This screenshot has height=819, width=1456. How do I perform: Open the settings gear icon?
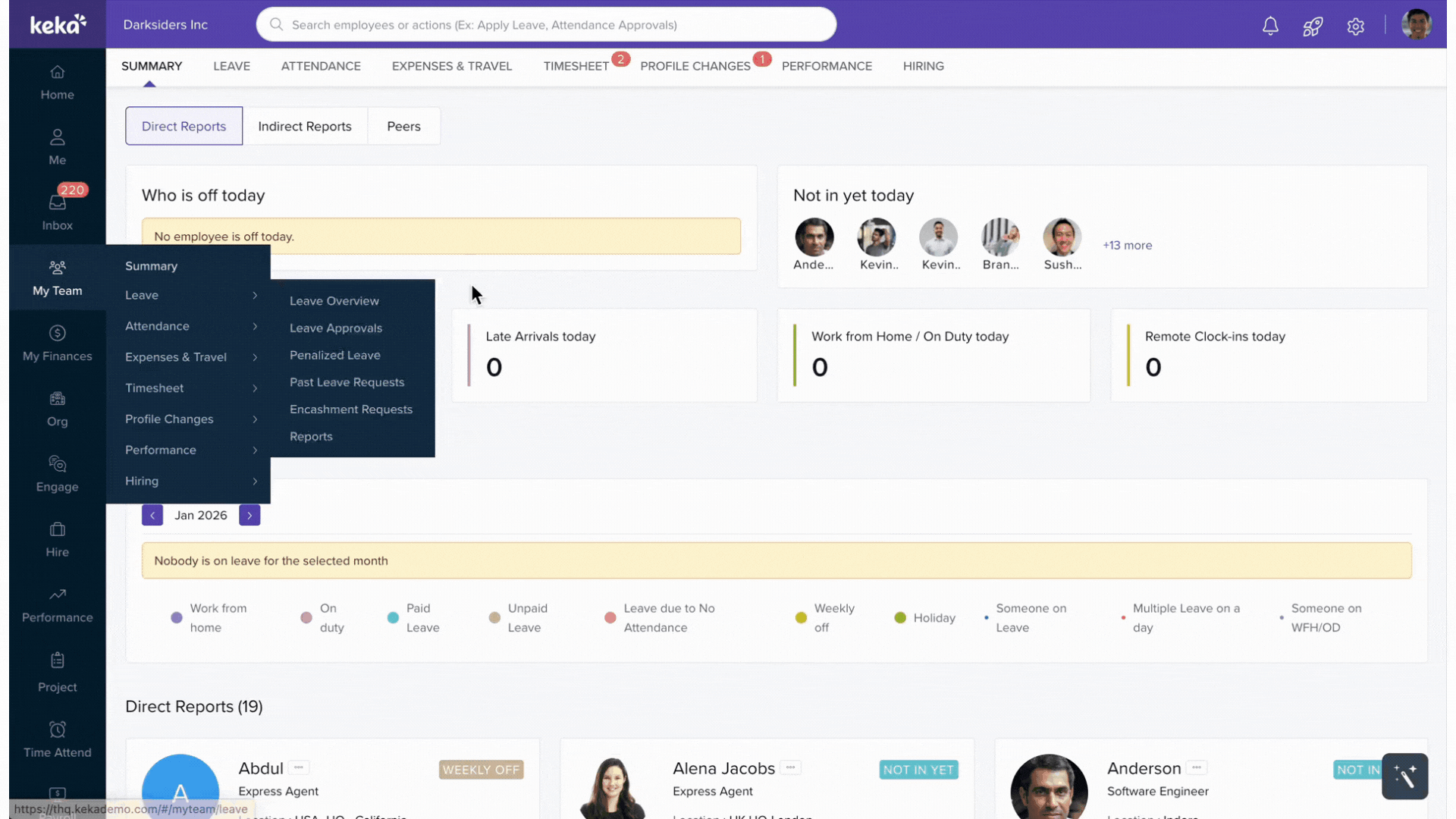(1356, 27)
